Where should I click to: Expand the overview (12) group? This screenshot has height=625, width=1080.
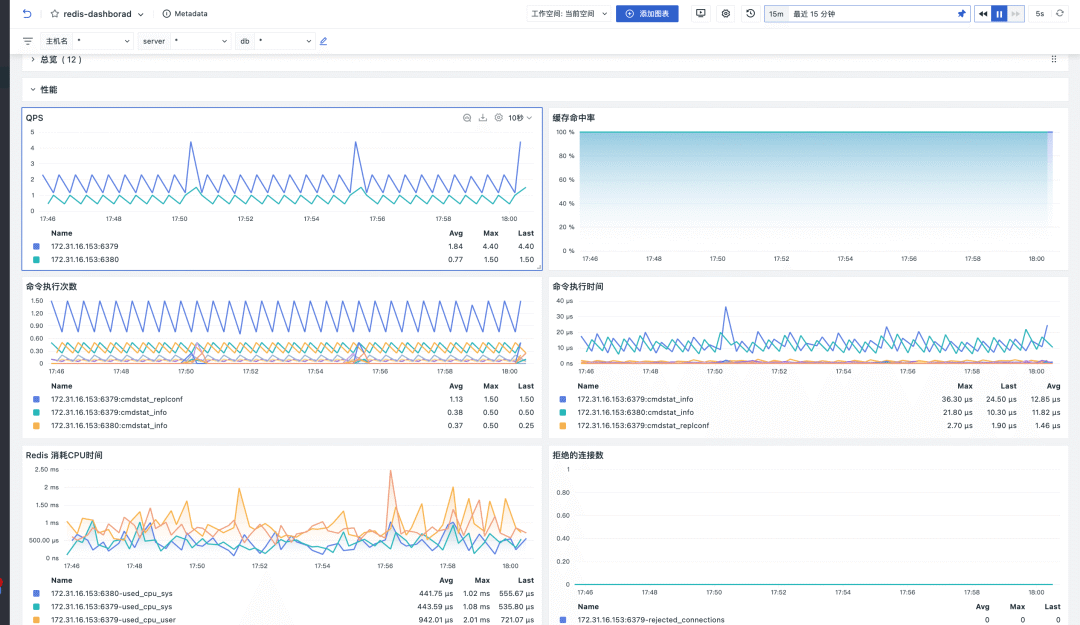(32, 59)
